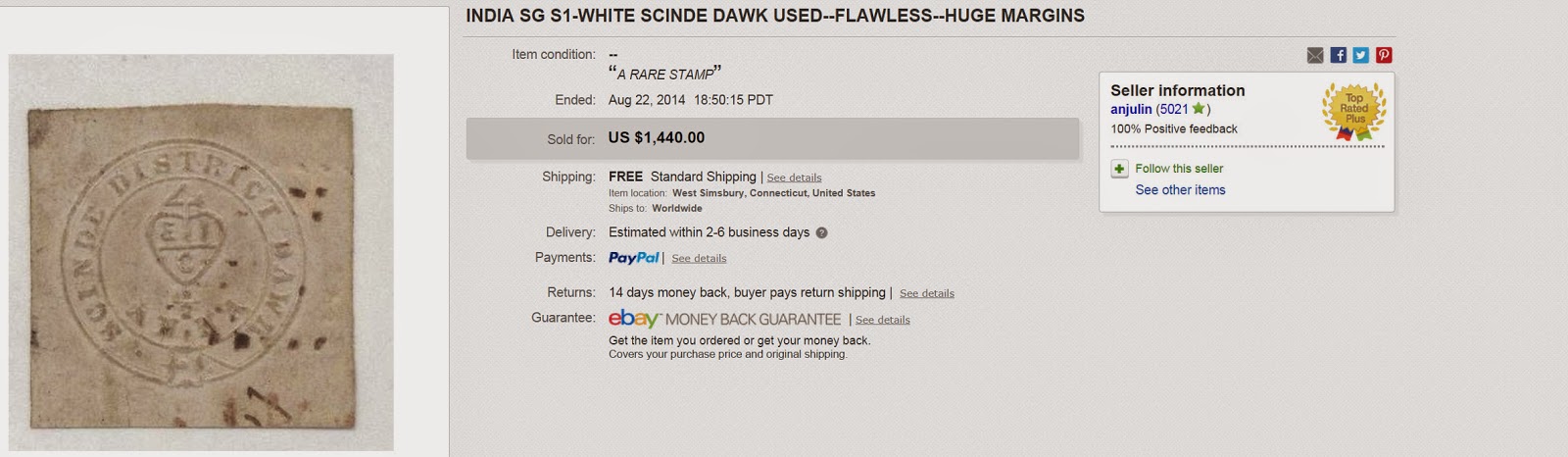
Task: Click the eBay Money Back Guarantee logo
Action: coord(724,319)
